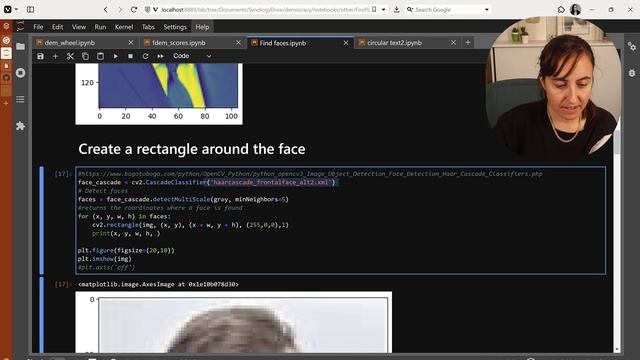The width and height of the screenshot is (640, 360).
Task: Toggle the browser side panel
Action: pyautogui.click(x=30, y=9)
